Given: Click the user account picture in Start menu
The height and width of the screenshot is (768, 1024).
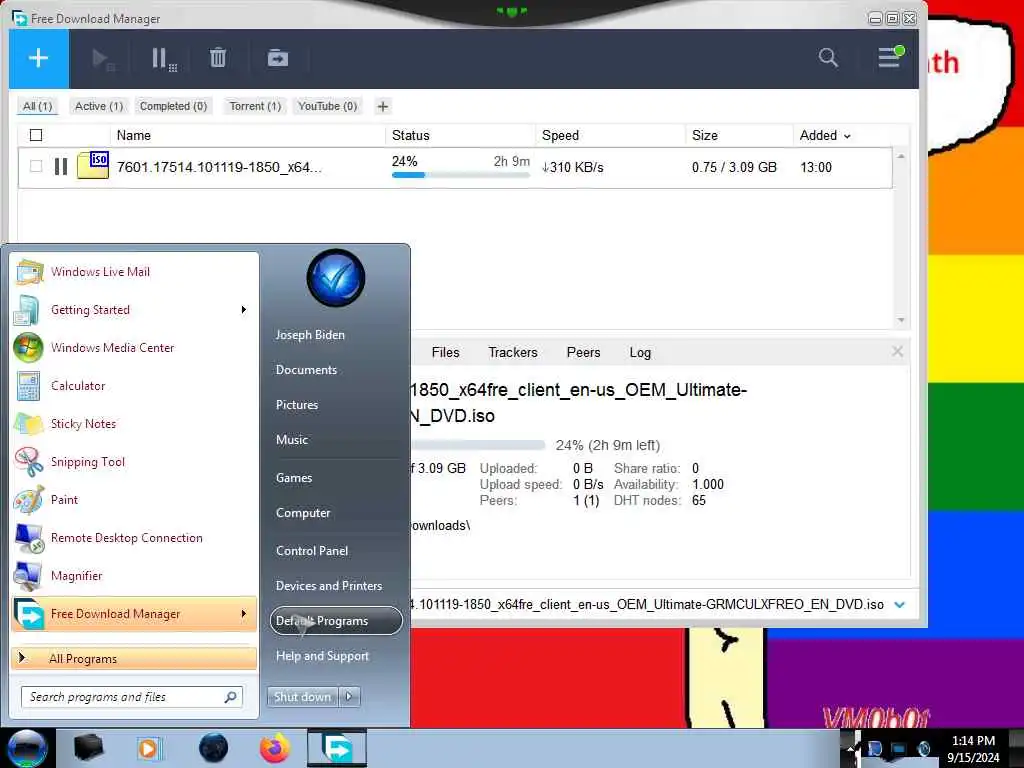Looking at the screenshot, I should (x=336, y=278).
